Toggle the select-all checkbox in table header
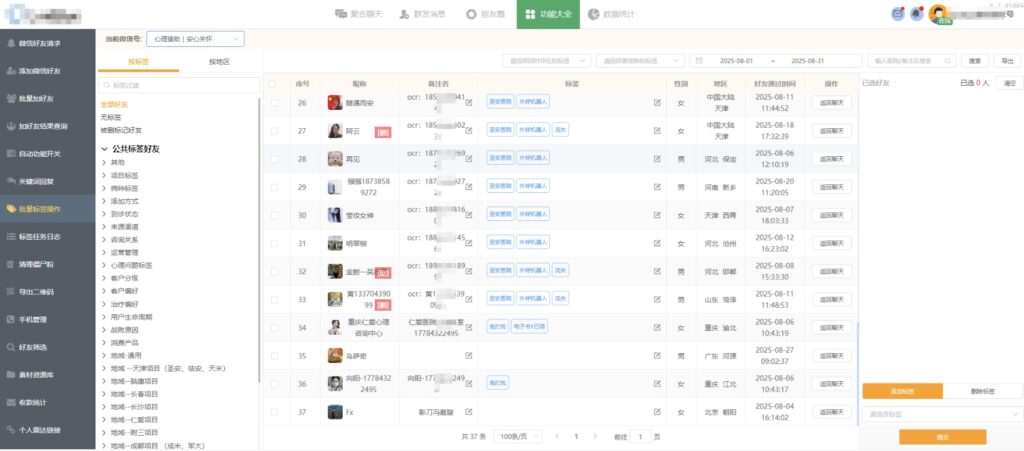Screen dimensions: 1024x451 click(275, 83)
